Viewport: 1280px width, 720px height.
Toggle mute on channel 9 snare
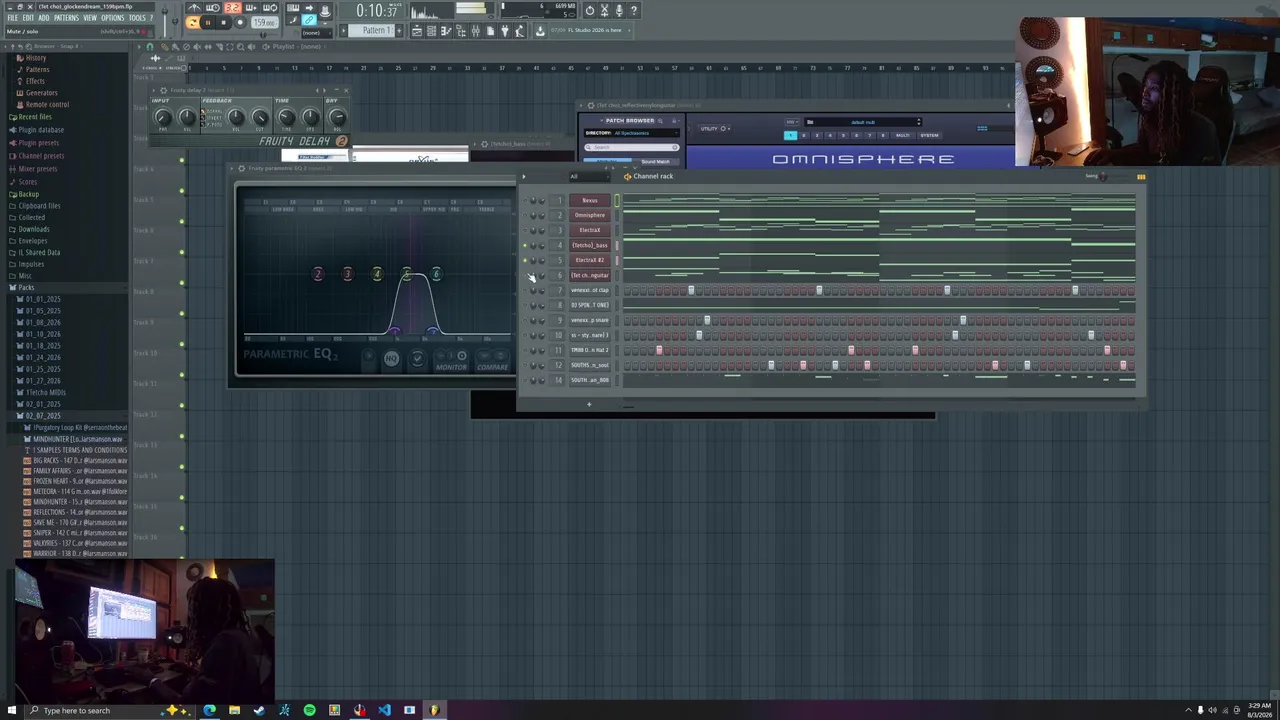pos(525,320)
